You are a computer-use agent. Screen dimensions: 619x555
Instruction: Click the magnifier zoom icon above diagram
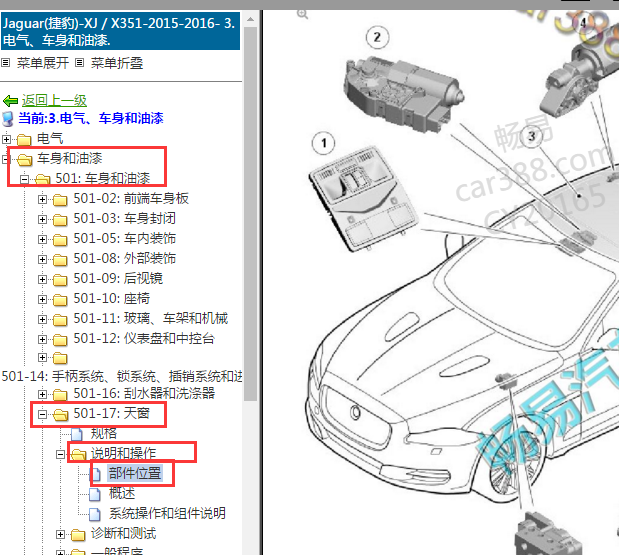(x=302, y=15)
